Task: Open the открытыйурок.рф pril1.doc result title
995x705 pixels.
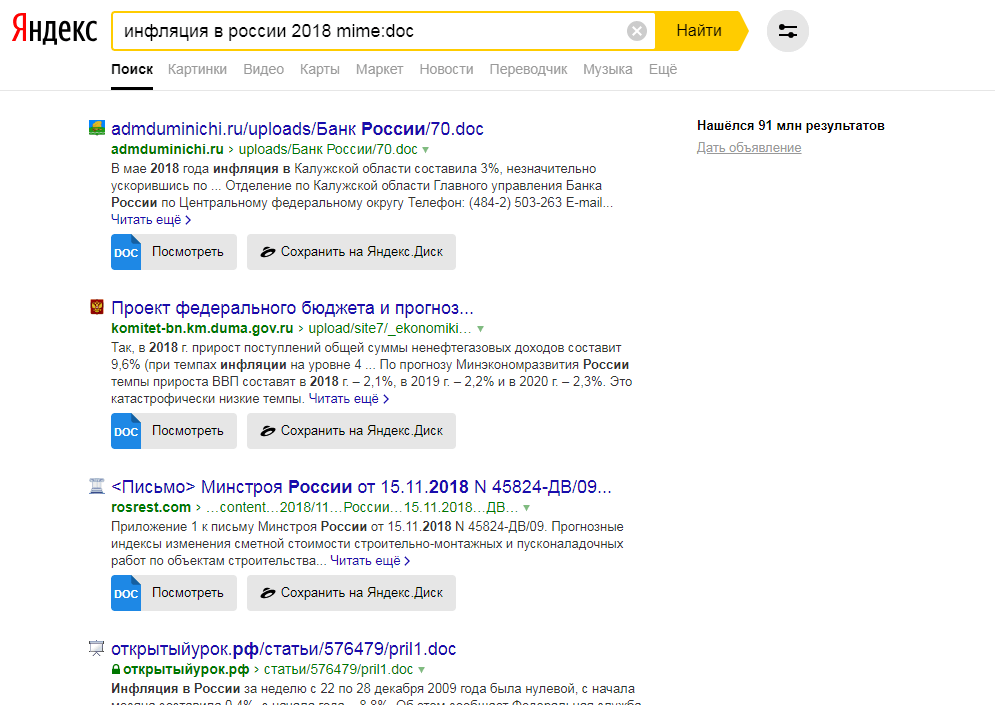Action: [x=284, y=649]
